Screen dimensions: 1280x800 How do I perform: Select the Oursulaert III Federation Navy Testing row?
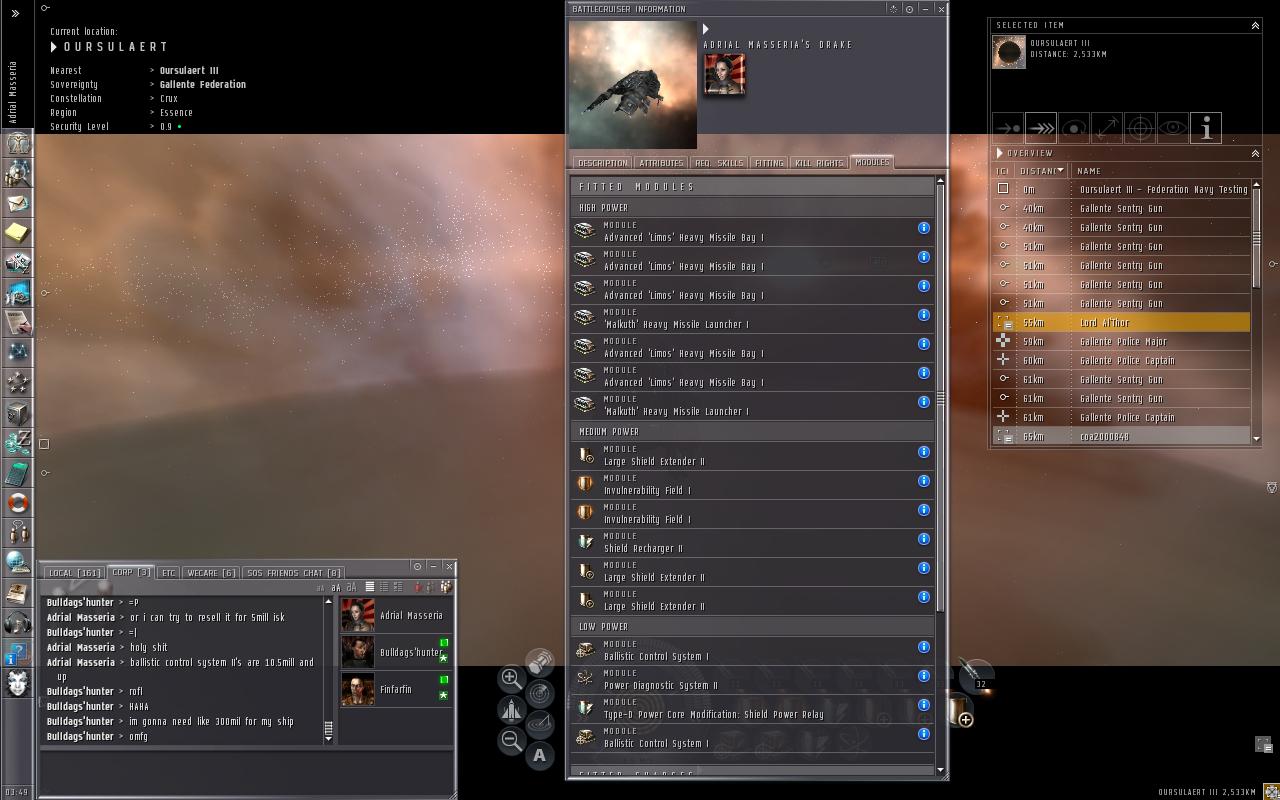point(1121,190)
